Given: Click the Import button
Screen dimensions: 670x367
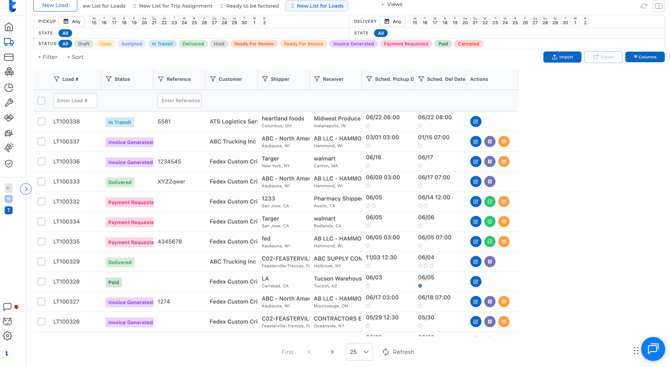Looking at the screenshot, I should (x=562, y=57).
